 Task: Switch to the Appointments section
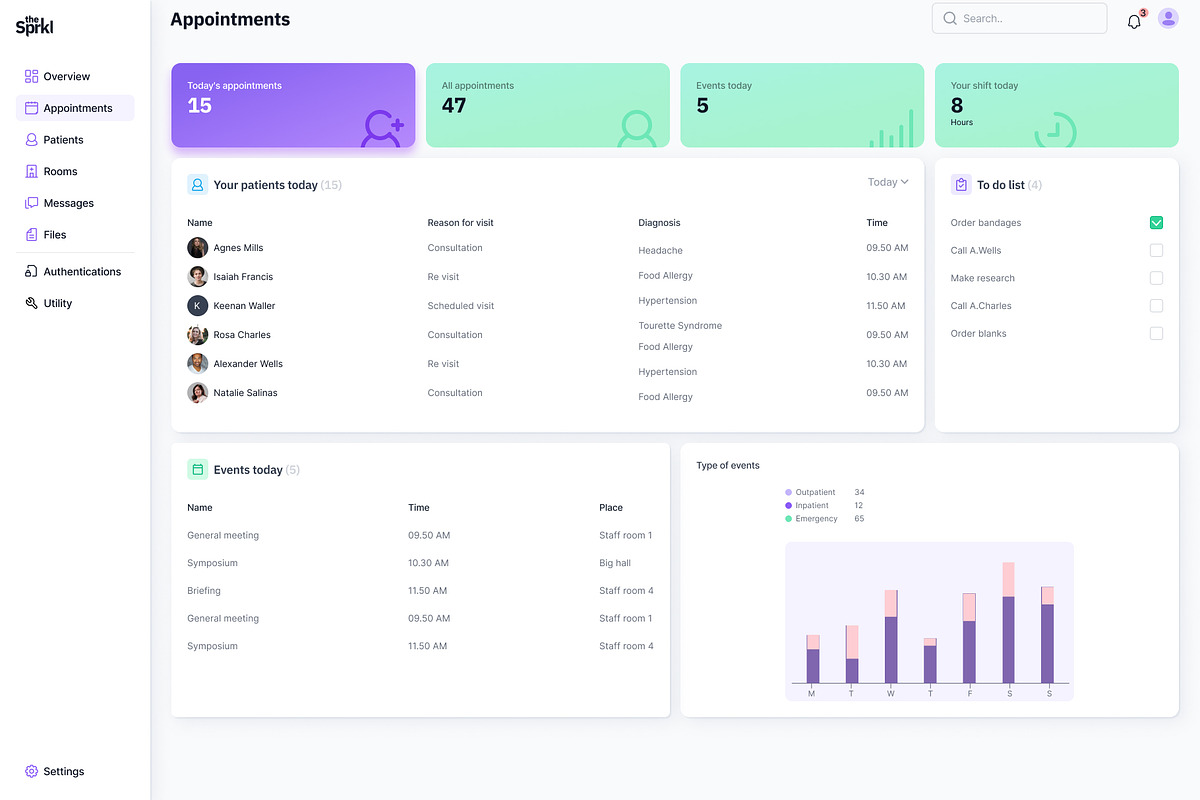click(78, 107)
